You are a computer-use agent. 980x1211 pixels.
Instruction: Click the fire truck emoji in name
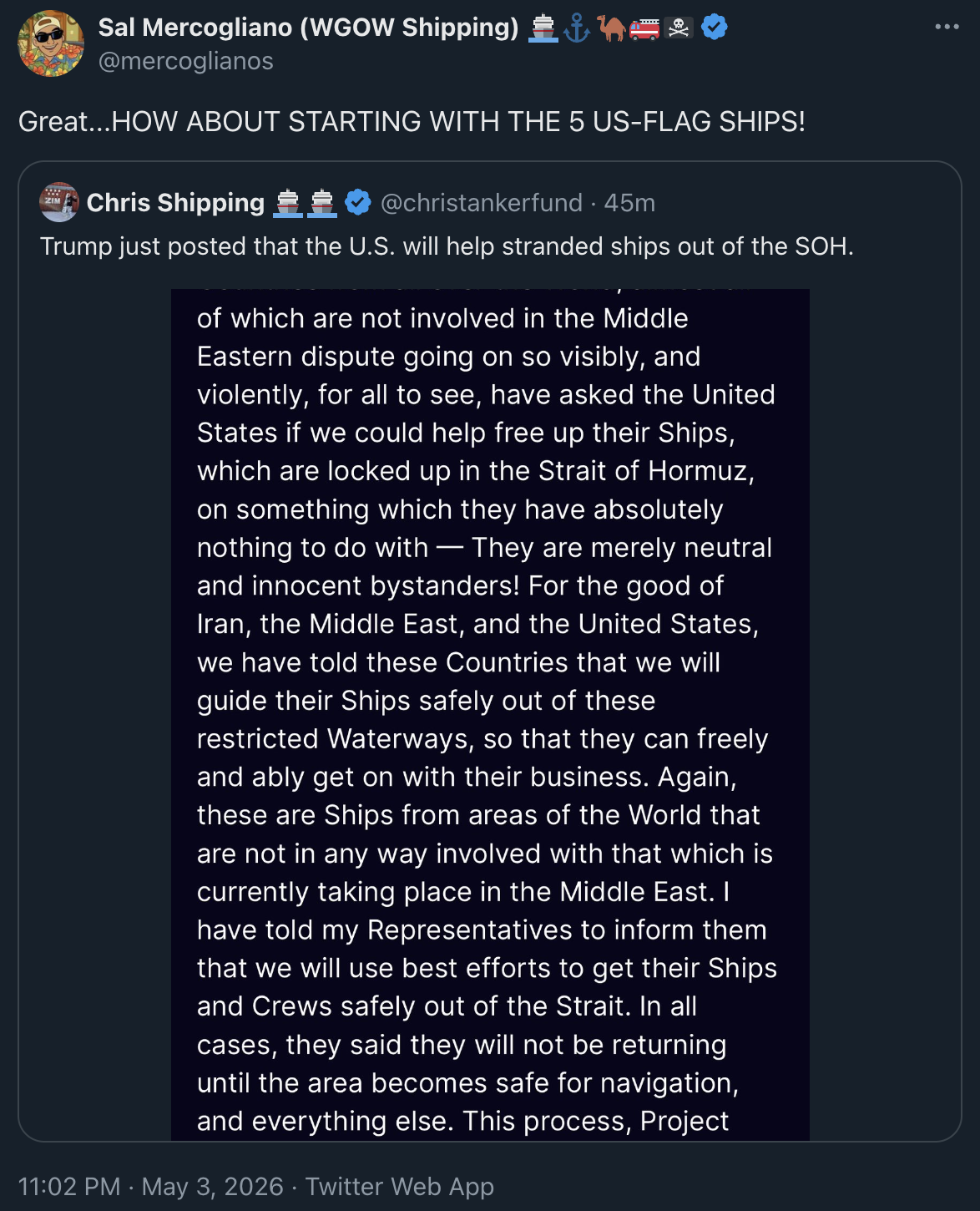coord(644,28)
